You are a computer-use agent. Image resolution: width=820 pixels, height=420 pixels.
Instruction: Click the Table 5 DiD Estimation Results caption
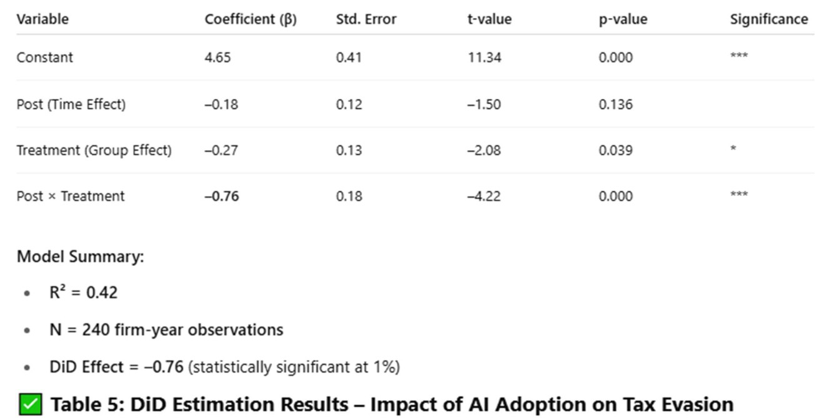(392, 404)
